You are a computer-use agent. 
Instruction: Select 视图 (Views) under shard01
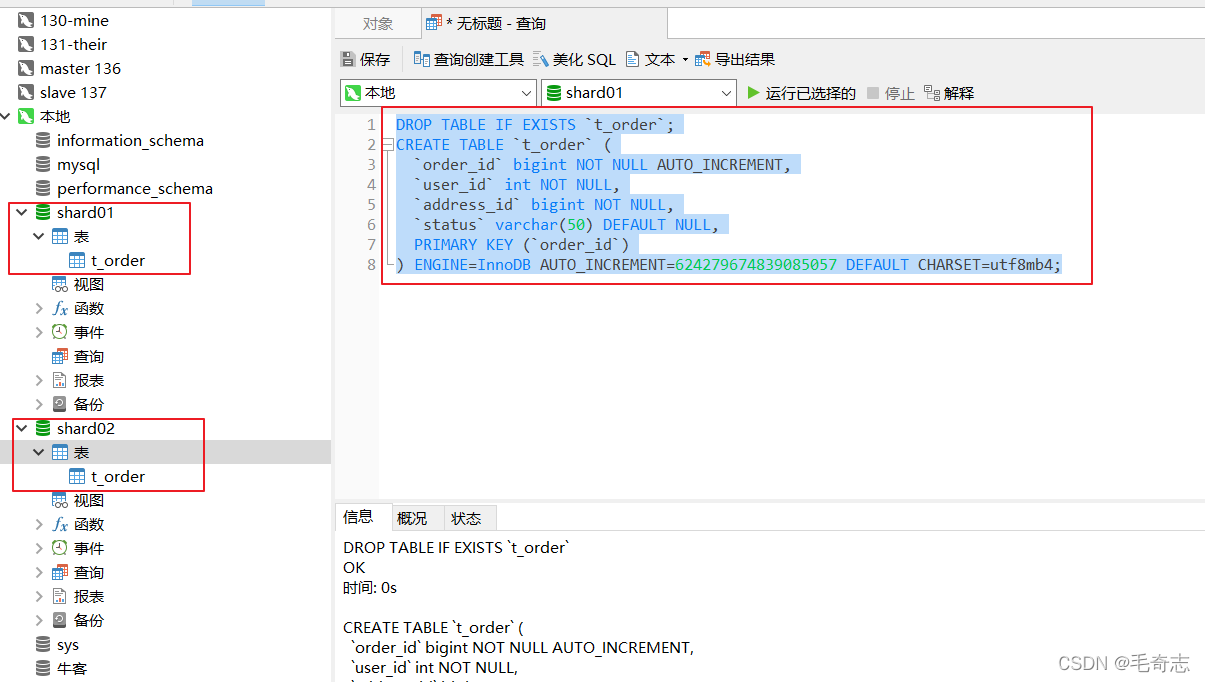tap(88, 284)
